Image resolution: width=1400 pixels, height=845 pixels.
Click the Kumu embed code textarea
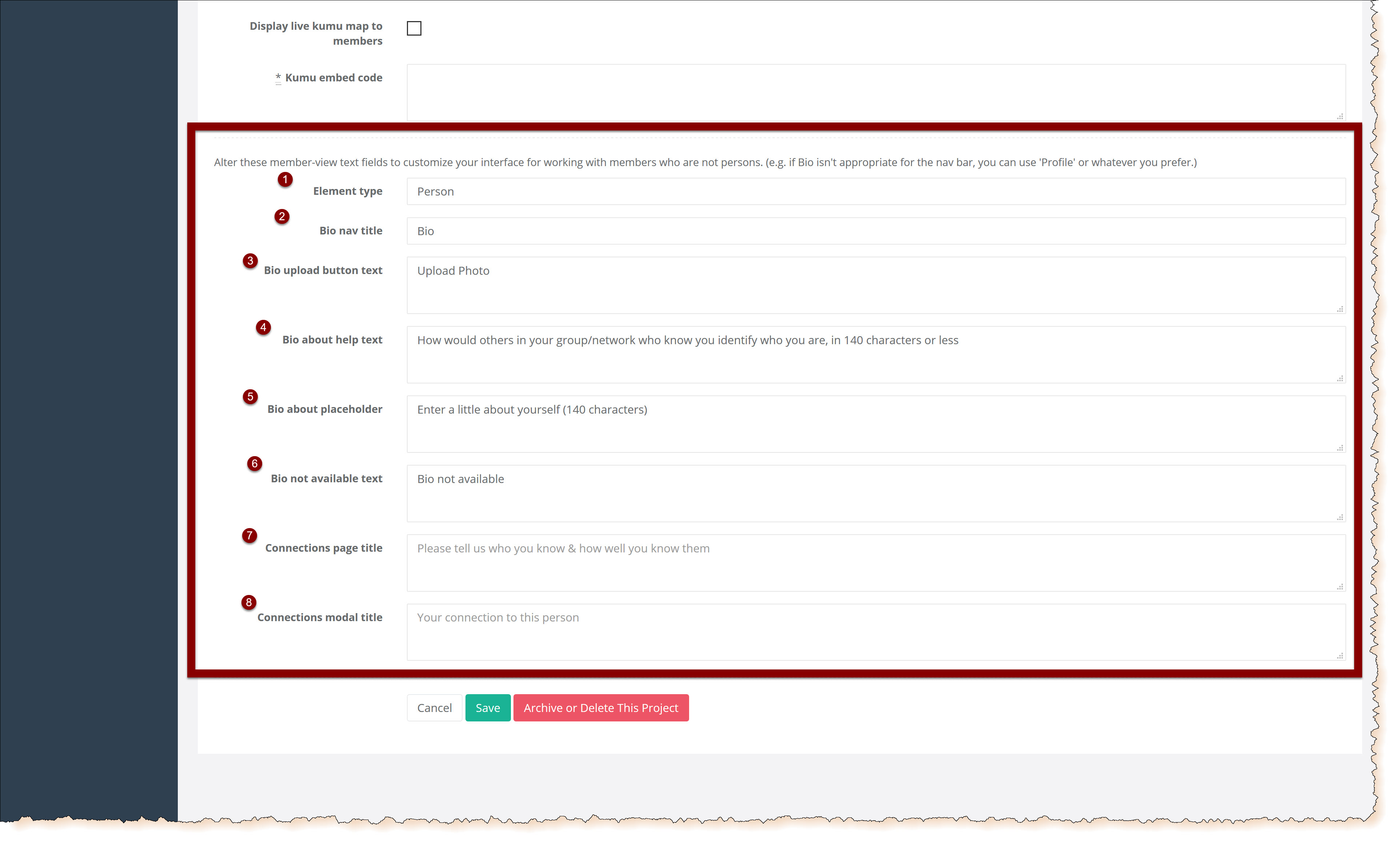click(875, 93)
